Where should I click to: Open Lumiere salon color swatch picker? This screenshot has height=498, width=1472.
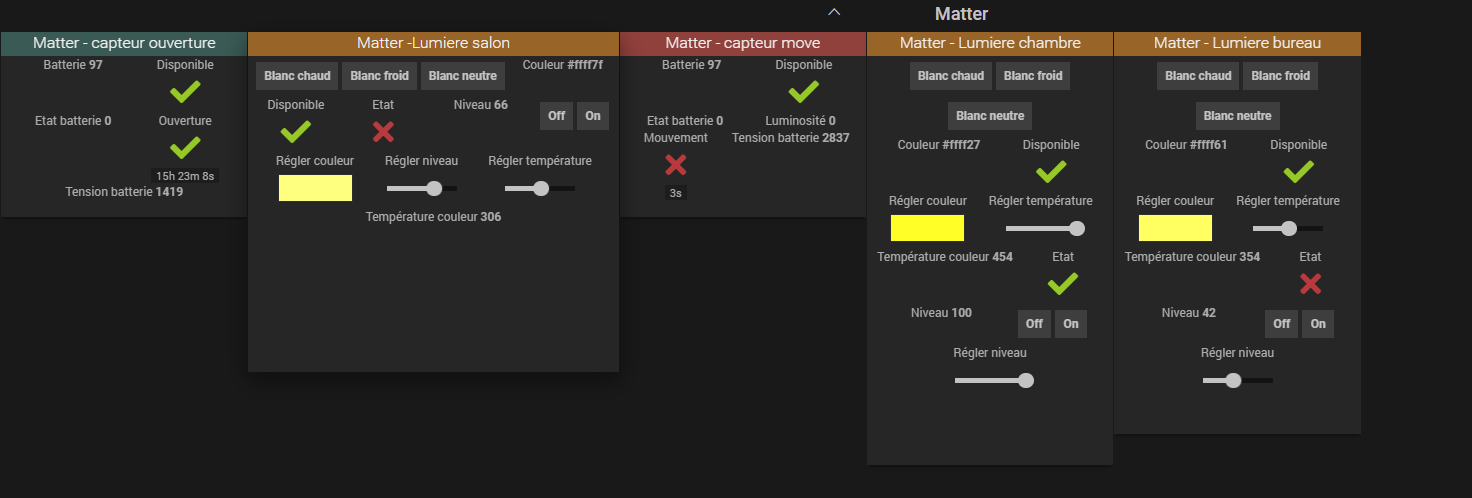point(315,188)
